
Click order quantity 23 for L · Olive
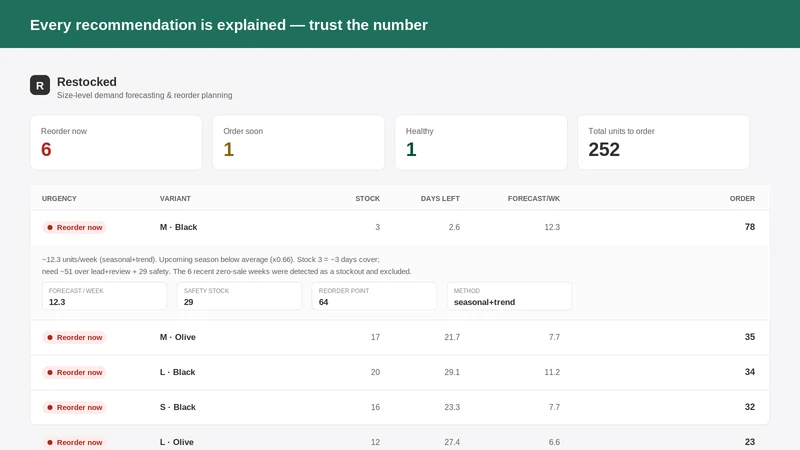coord(749,442)
